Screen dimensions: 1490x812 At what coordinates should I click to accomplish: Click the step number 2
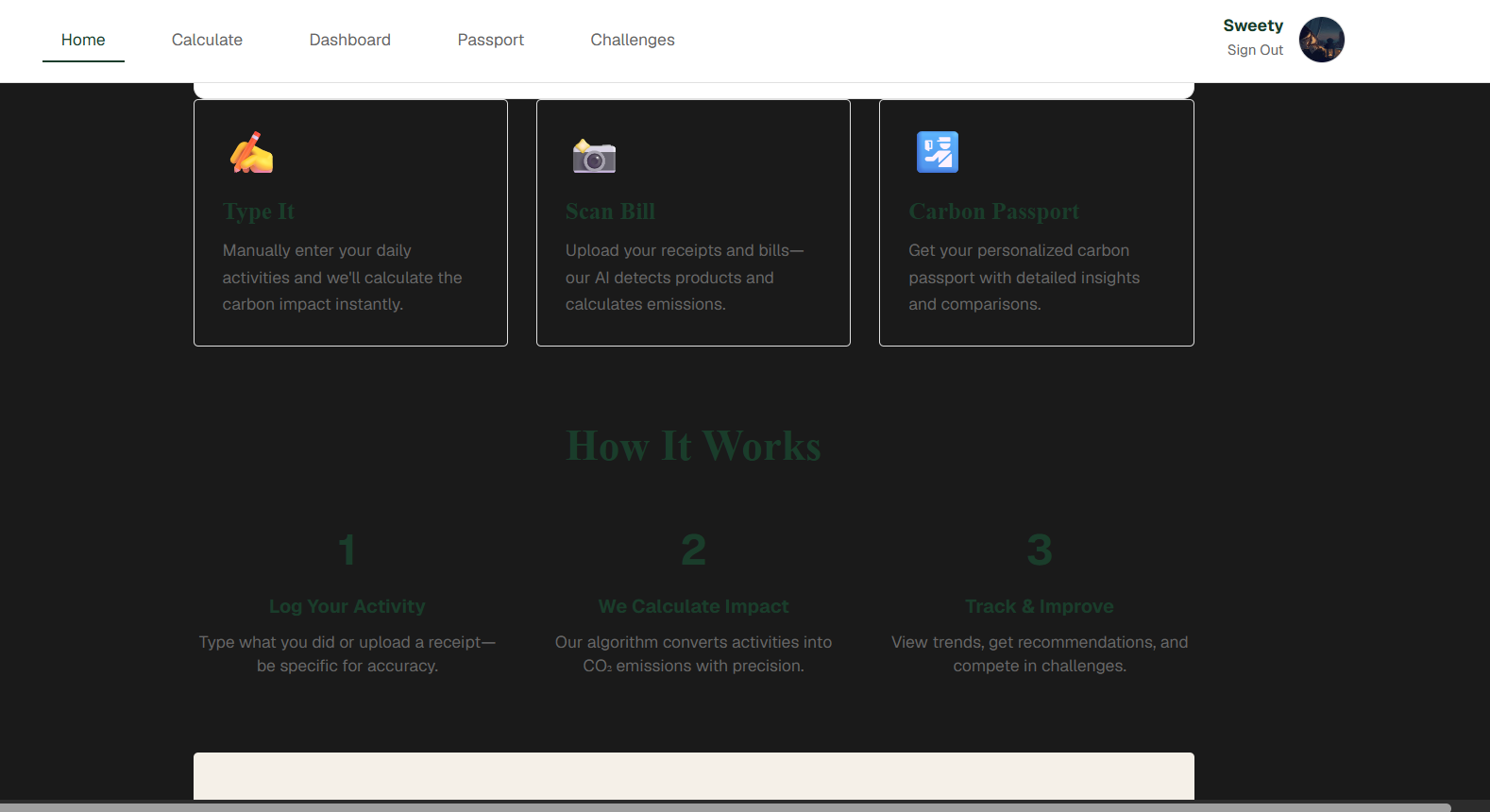pyautogui.click(x=694, y=550)
